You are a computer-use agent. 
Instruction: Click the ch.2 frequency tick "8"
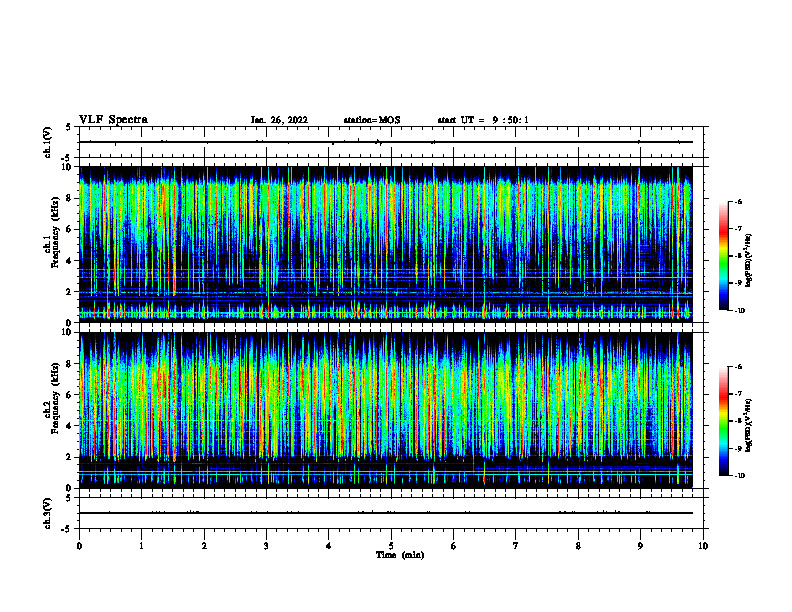[69, 364]
